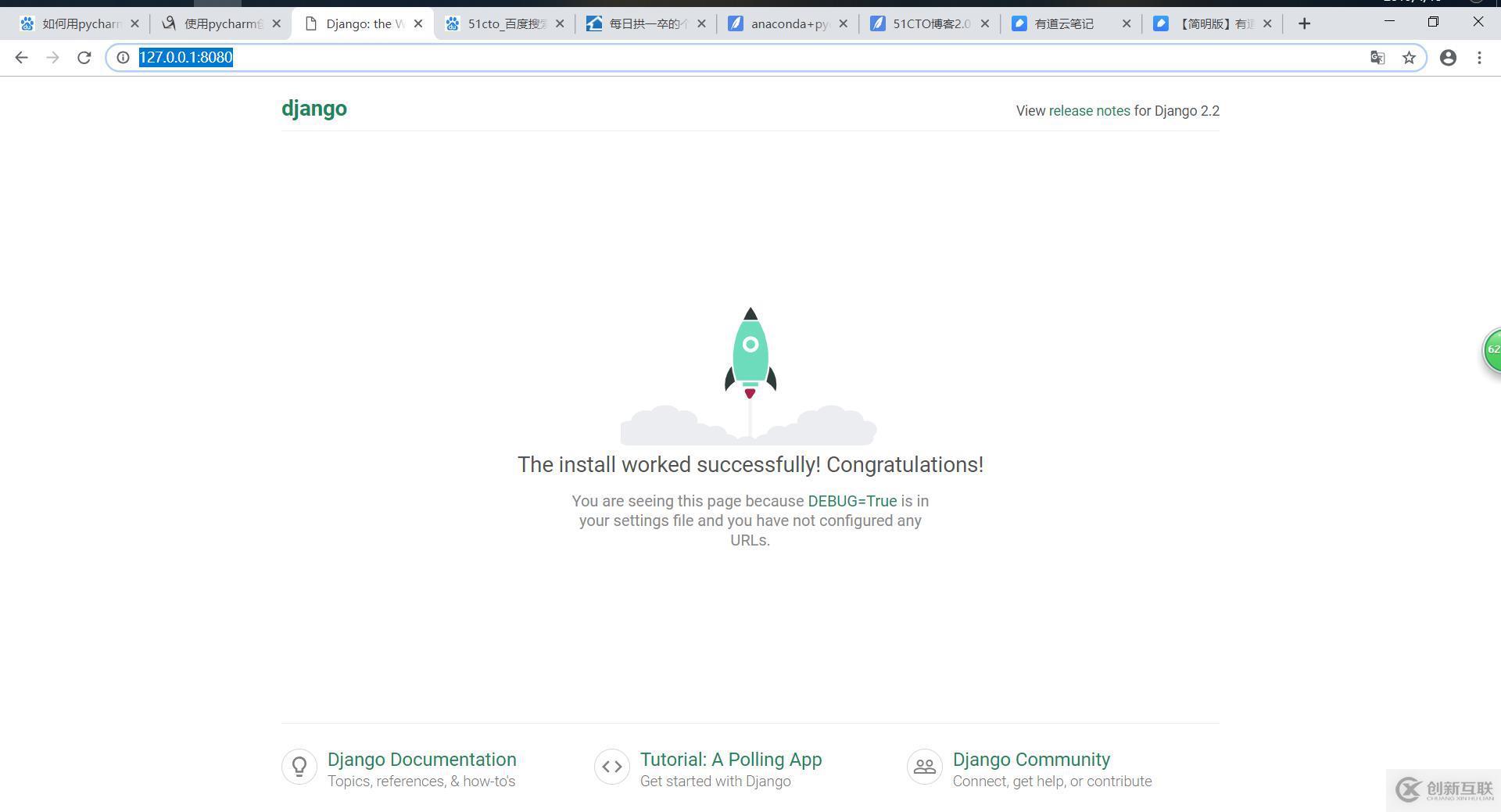The image size is (1501, 812).
Task: Close the 51CTO博客2.0 tab
Action: pyautogui.click(x=985, y=23)
